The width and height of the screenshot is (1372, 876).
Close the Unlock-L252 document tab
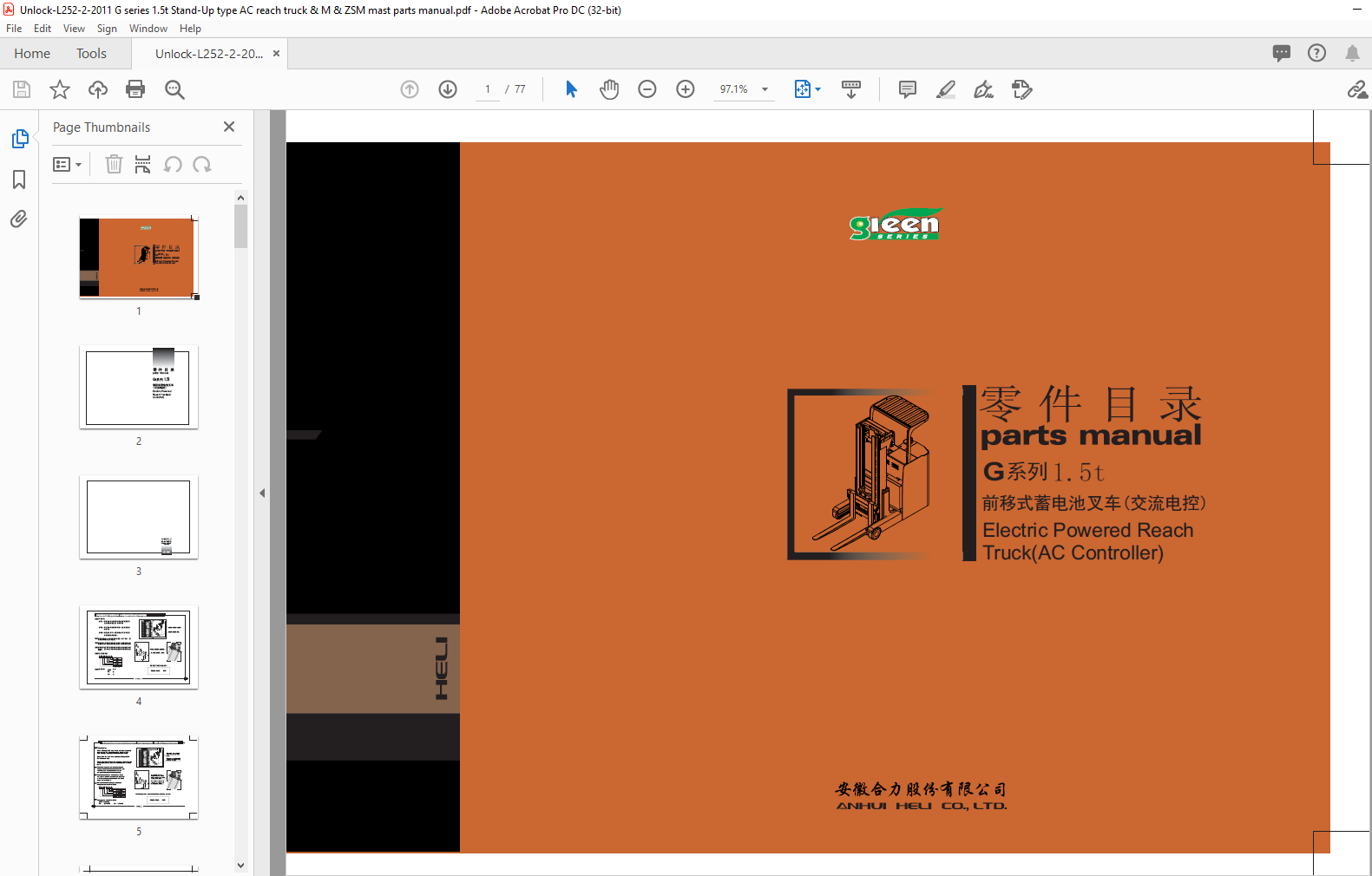click(276, 54)
